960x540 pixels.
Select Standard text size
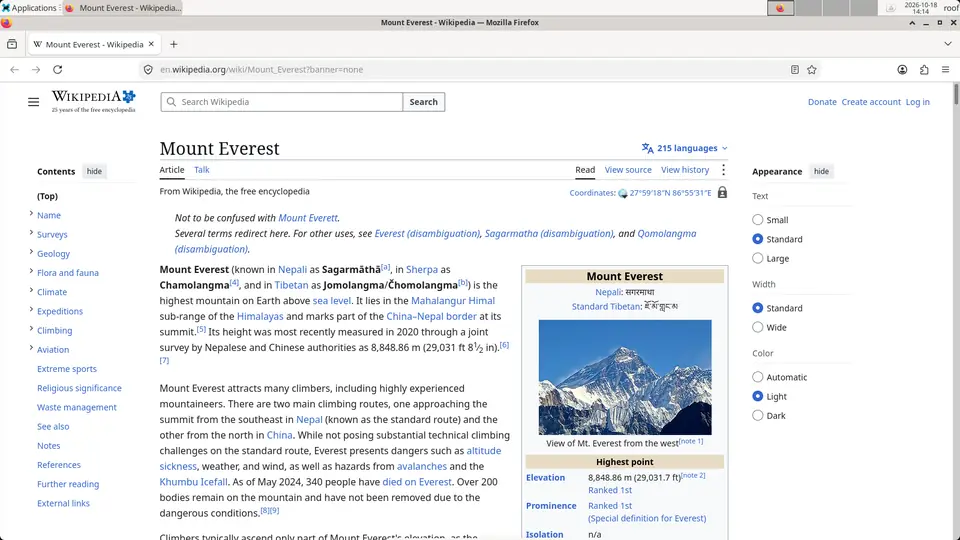coord(757,239)
